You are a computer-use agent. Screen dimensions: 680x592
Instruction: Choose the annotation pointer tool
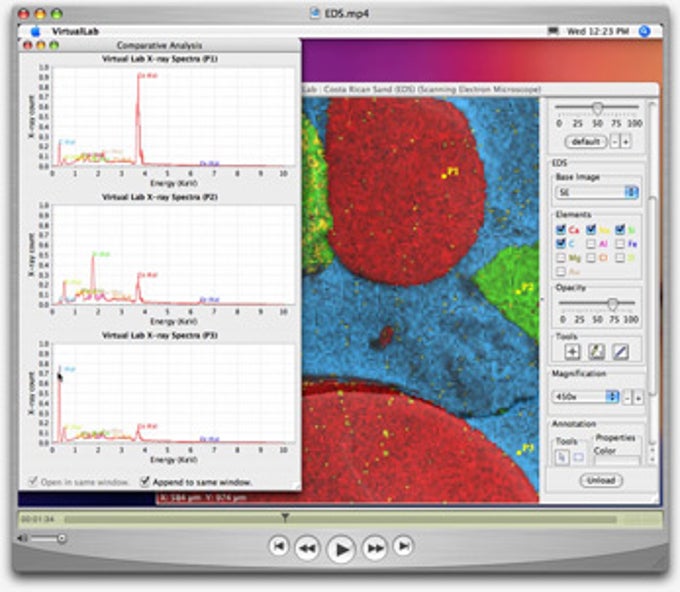562,457
